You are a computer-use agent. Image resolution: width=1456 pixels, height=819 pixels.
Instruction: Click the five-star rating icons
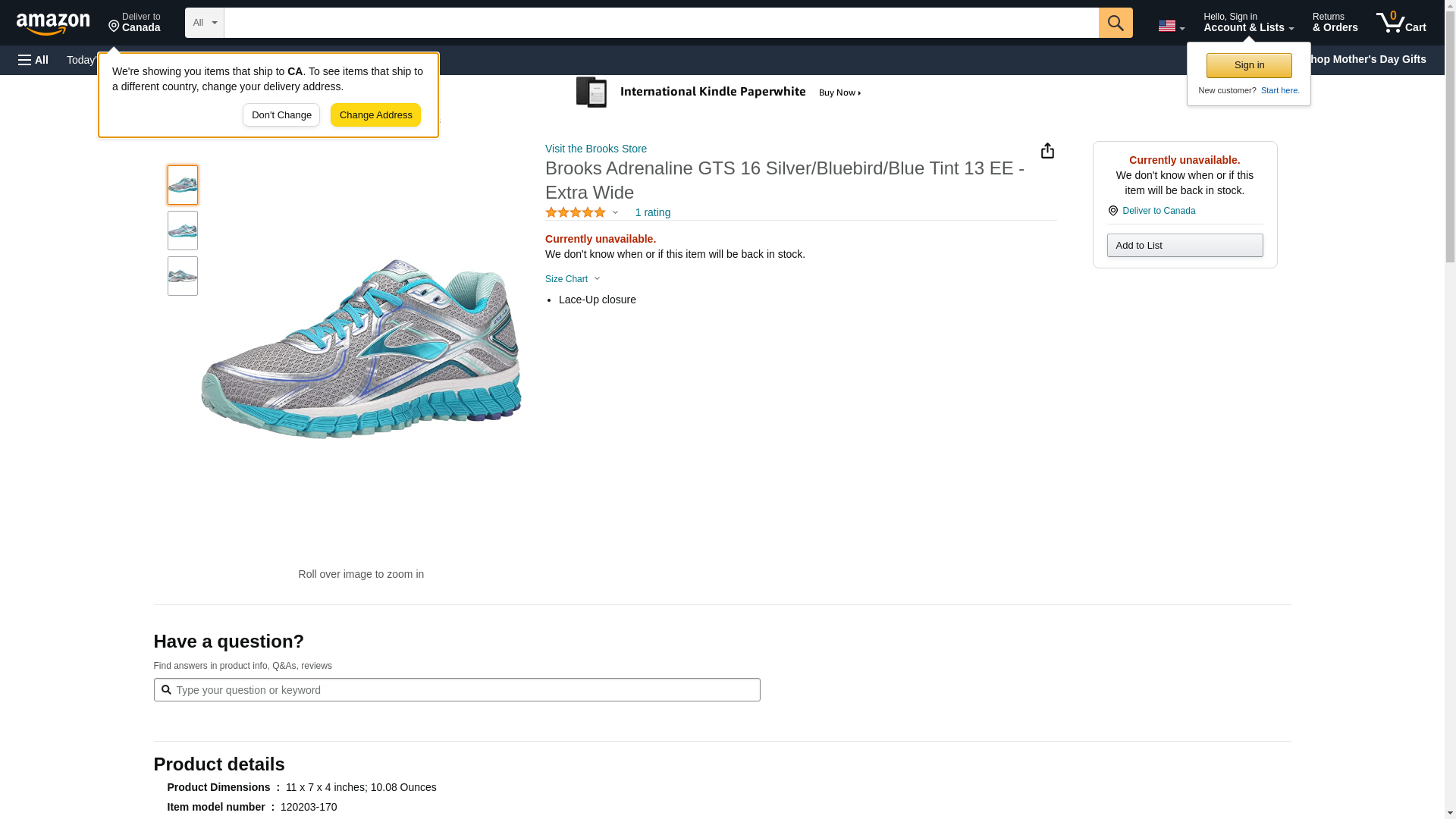pos(576,213)
